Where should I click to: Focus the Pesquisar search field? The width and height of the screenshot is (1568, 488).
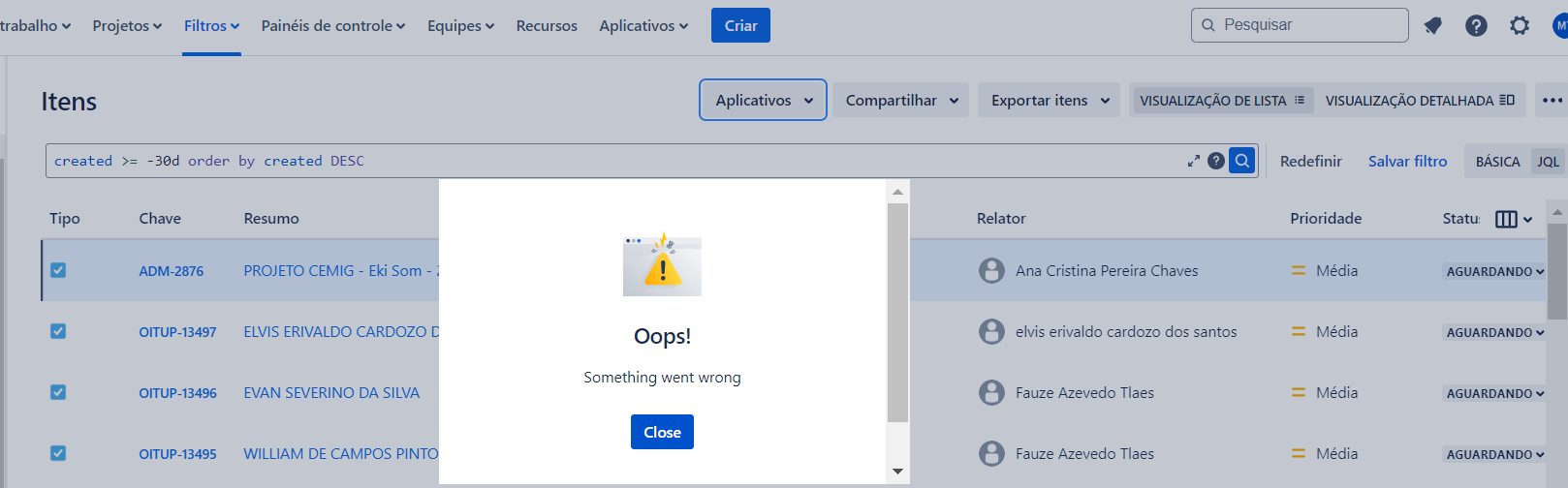point(1300,25)
